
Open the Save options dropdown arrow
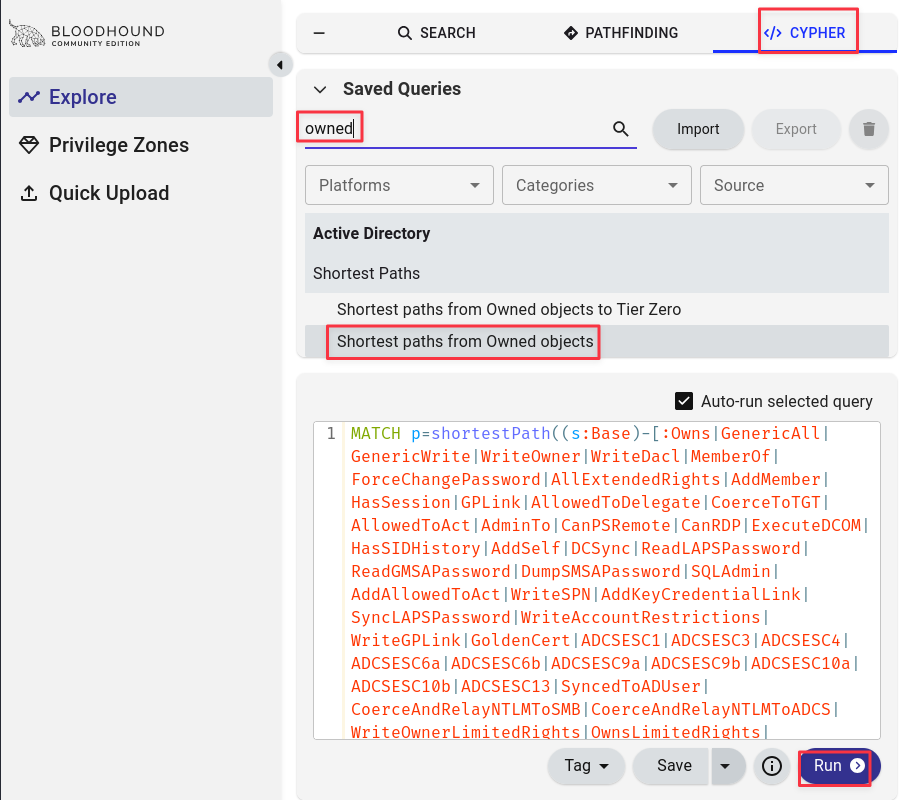pyautogui.click(x=727, y=766)
